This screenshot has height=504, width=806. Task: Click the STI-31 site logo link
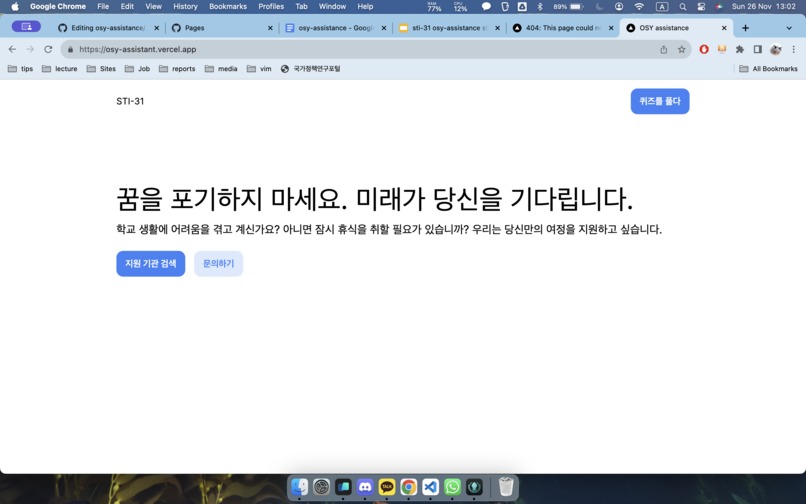click(x=130, y=101)
